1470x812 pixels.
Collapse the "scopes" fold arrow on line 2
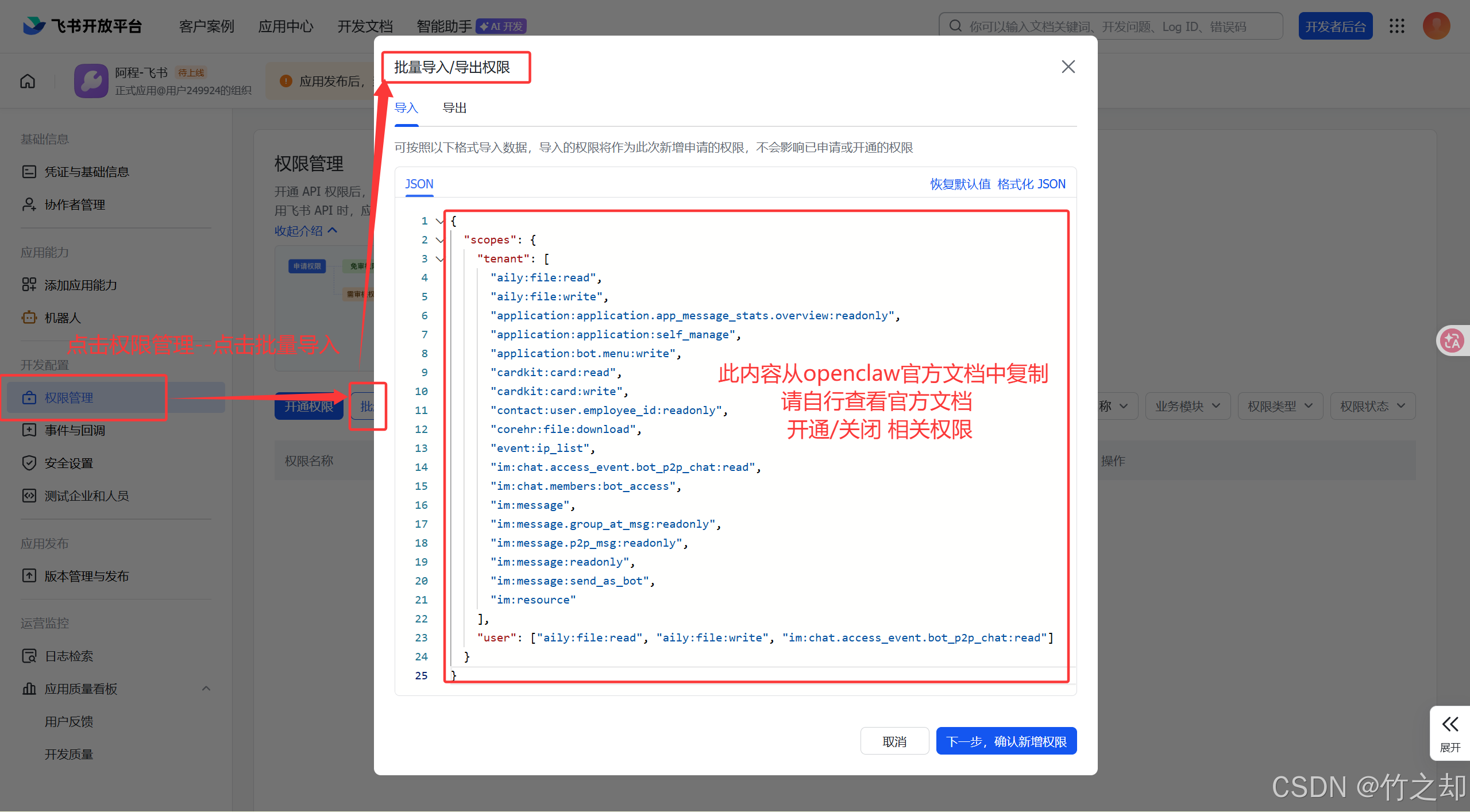tap(440, 240)
